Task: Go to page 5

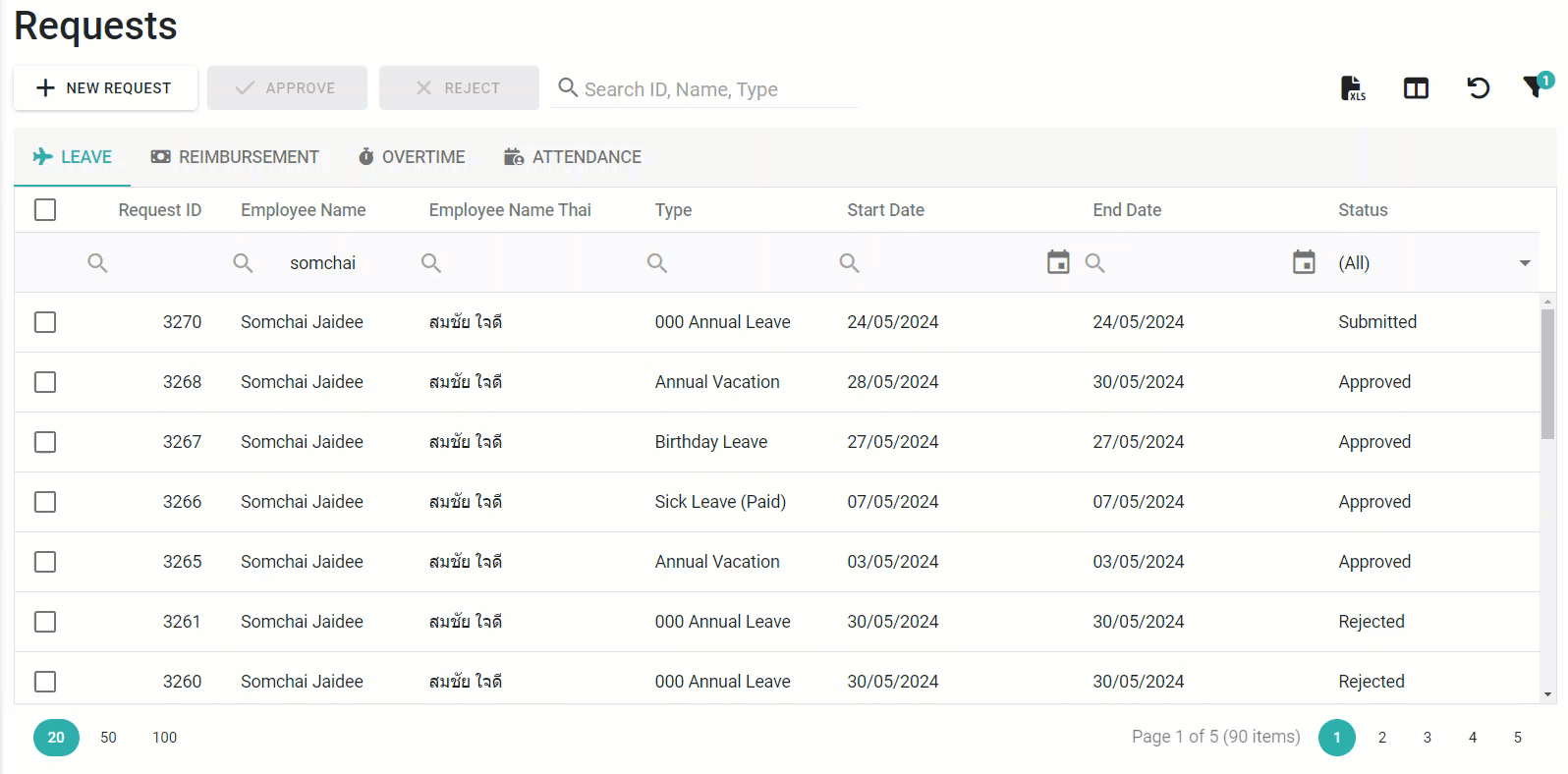Action: point(1518,738)
